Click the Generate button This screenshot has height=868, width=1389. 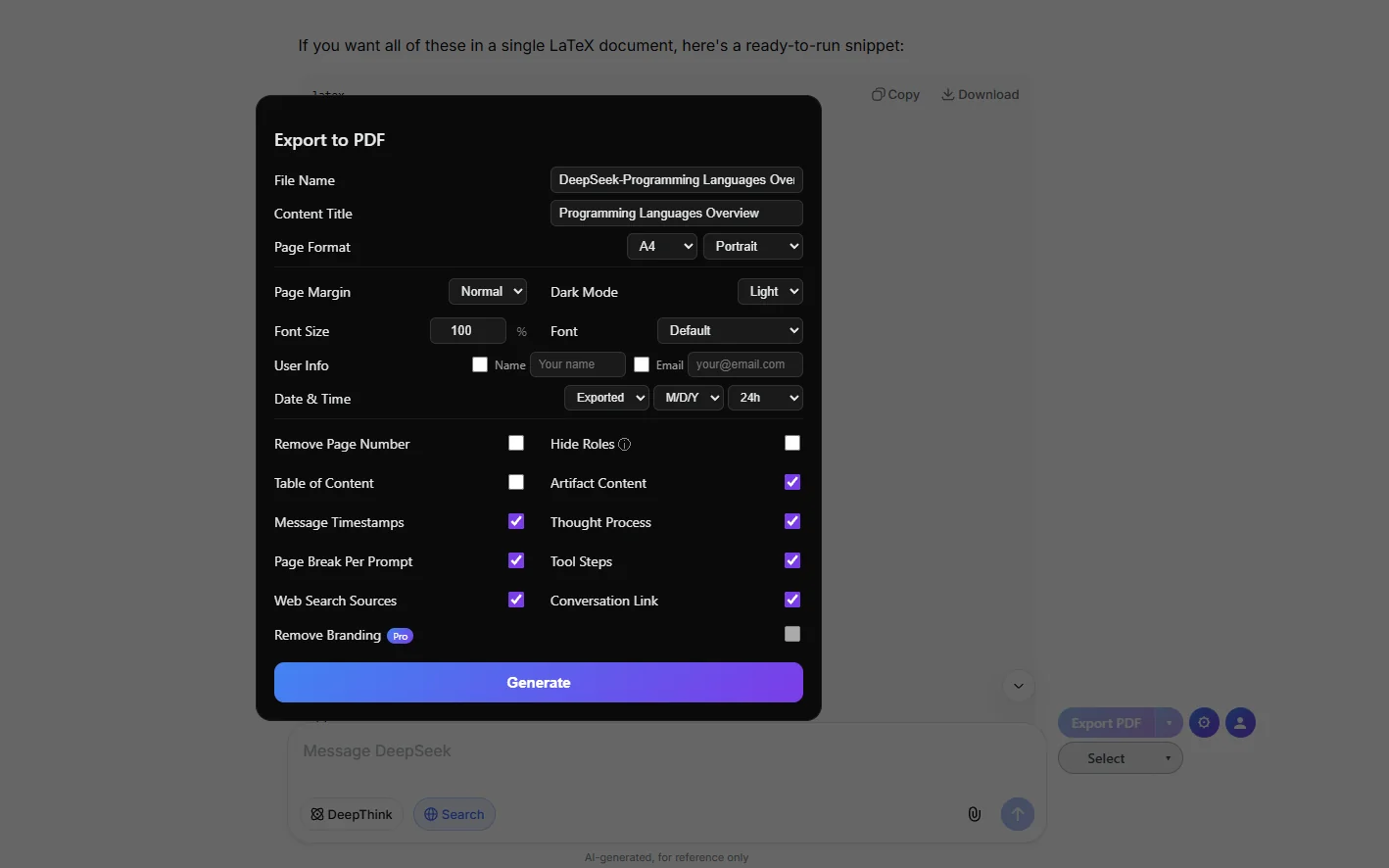click(x=539, y=682)
